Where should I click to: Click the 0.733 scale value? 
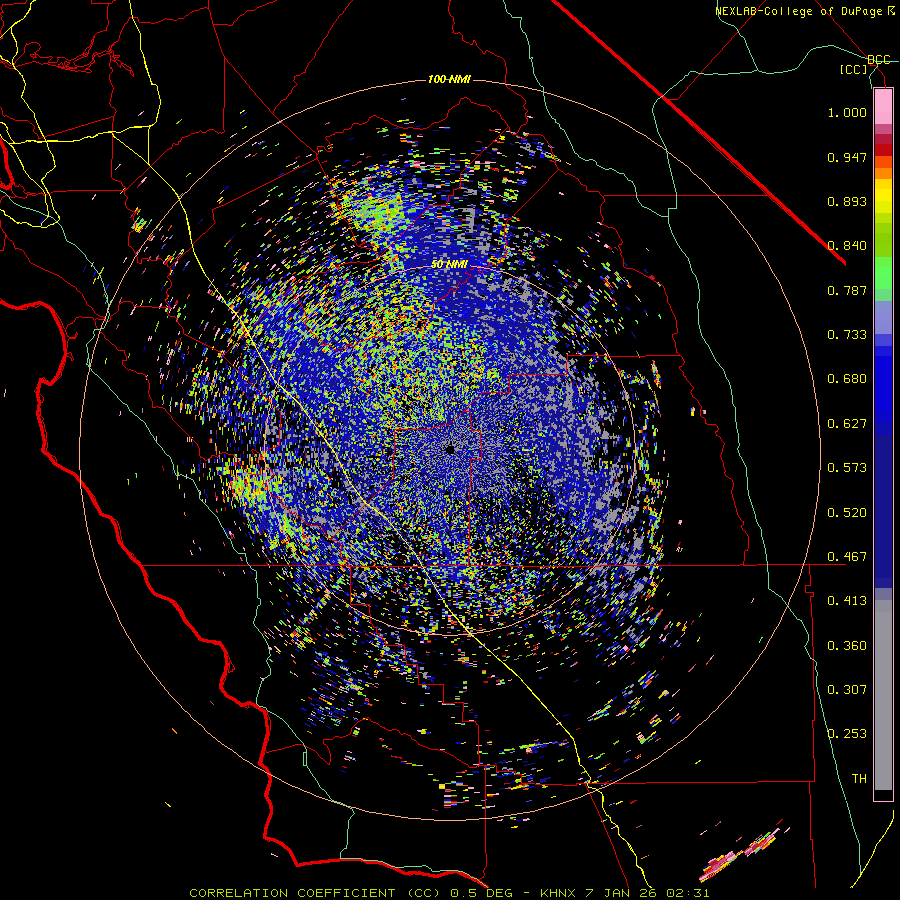pos(847,335)
